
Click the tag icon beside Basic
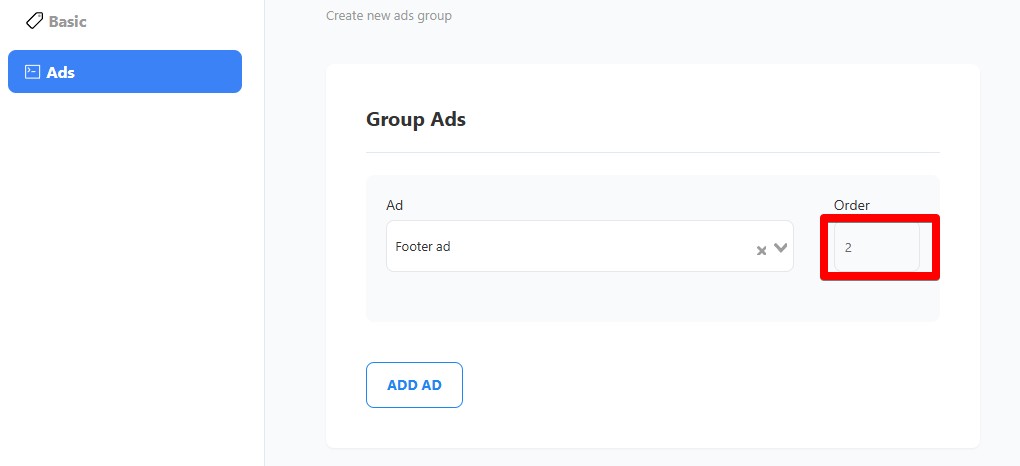point(34,21)
